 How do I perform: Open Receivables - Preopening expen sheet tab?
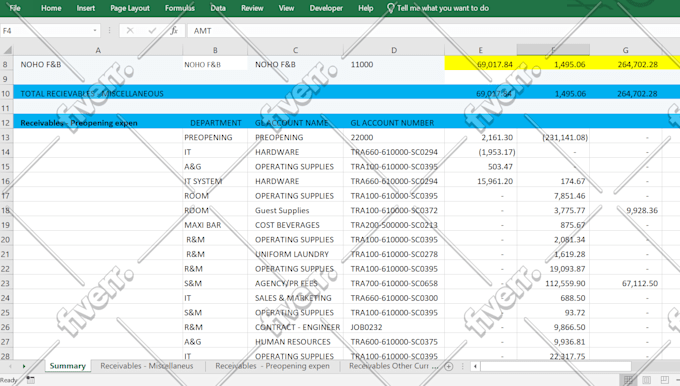pos(272,366)
